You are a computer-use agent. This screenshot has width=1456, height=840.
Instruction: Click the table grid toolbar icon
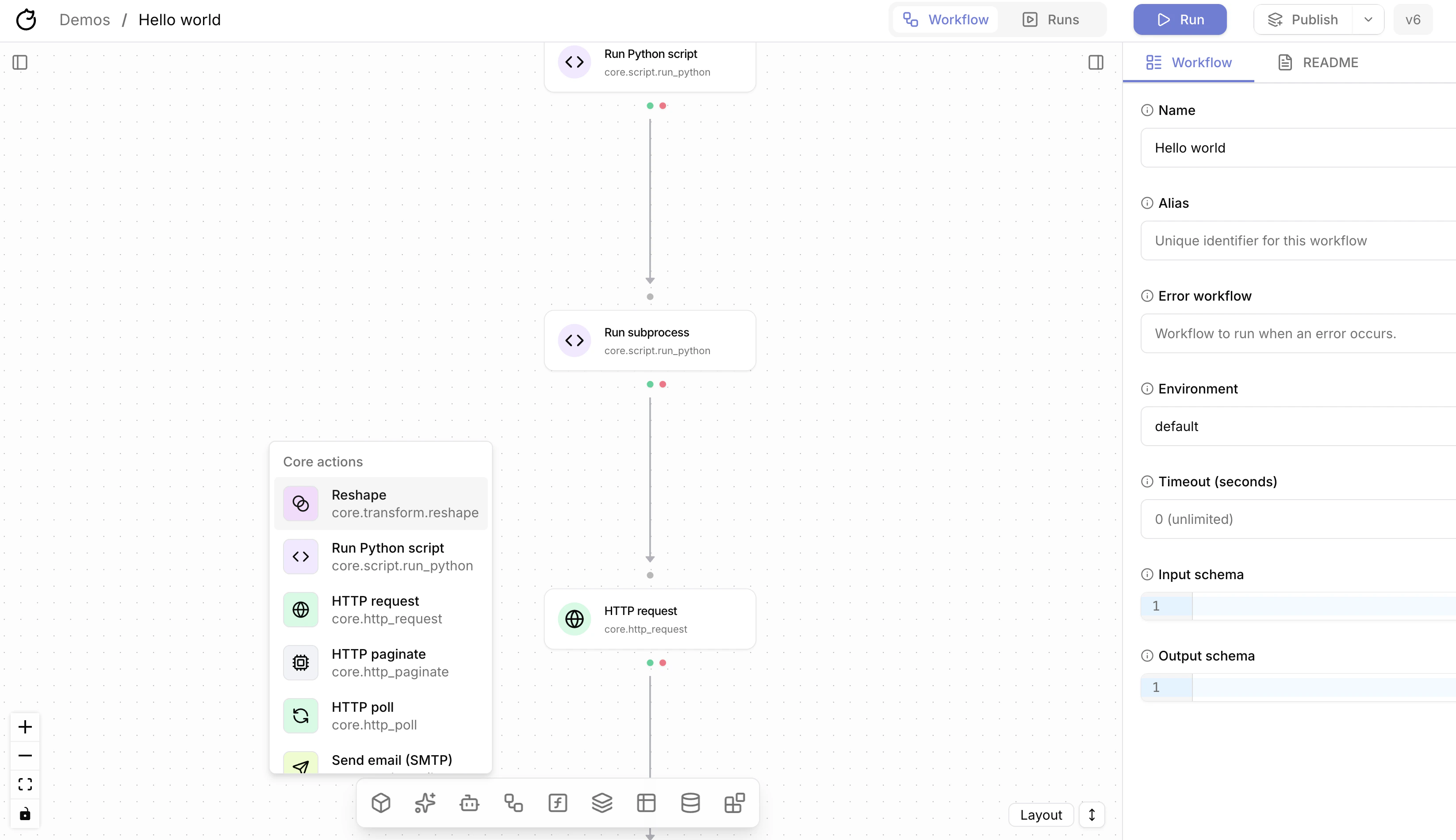pos(646,802)
